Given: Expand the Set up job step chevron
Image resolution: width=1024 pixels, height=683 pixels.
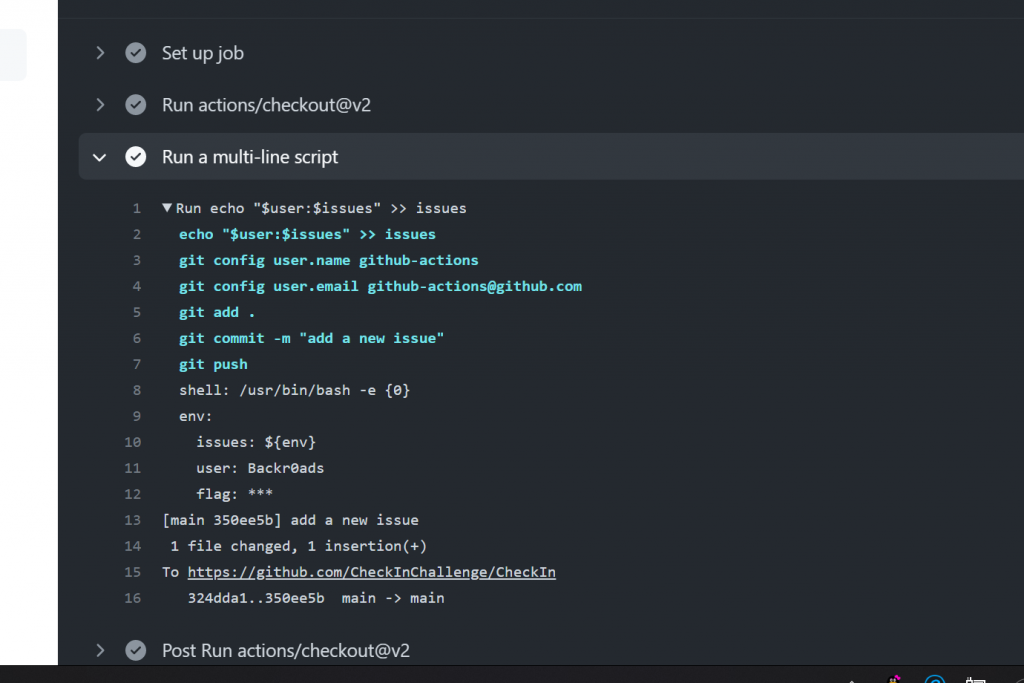Looking at the screenshot, I should [100, 53].
